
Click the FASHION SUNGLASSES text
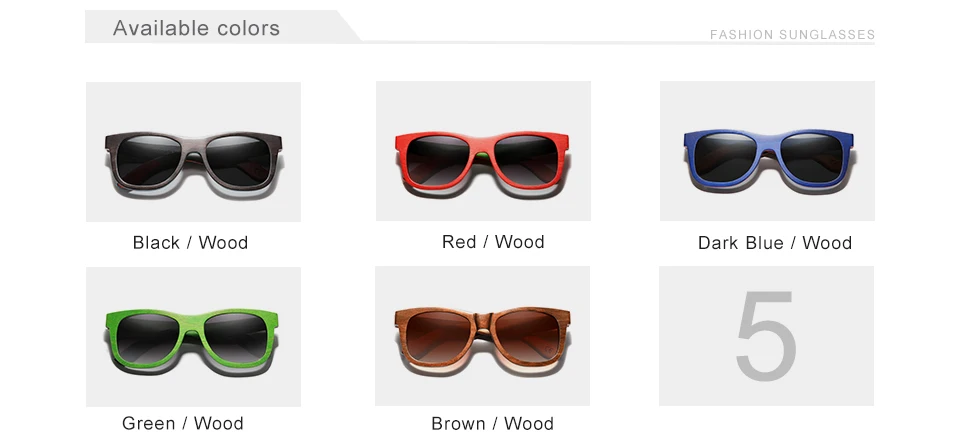point(792,35)
